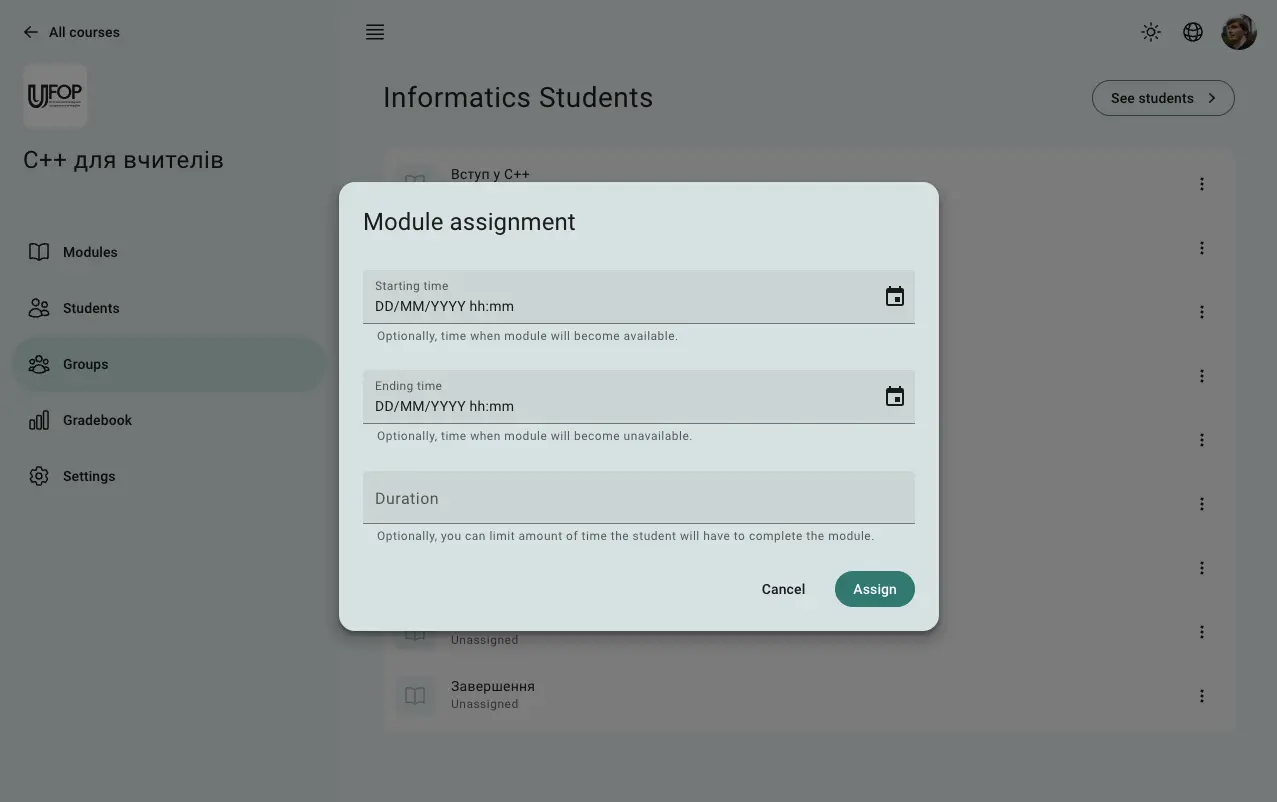Screen dimensions: 1277x802
Task: Open the Students section icon
Action: point(39,307)
